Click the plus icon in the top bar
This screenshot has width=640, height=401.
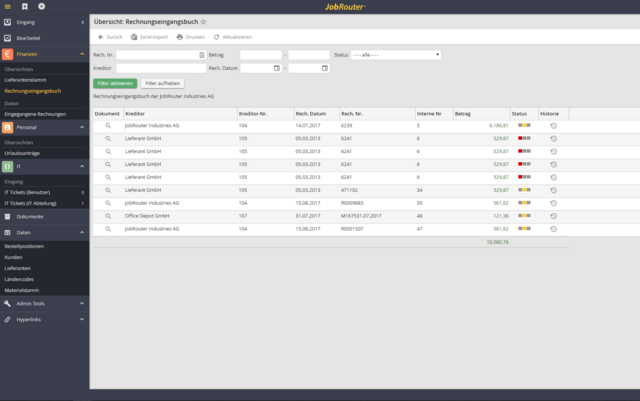coord(42,6)
